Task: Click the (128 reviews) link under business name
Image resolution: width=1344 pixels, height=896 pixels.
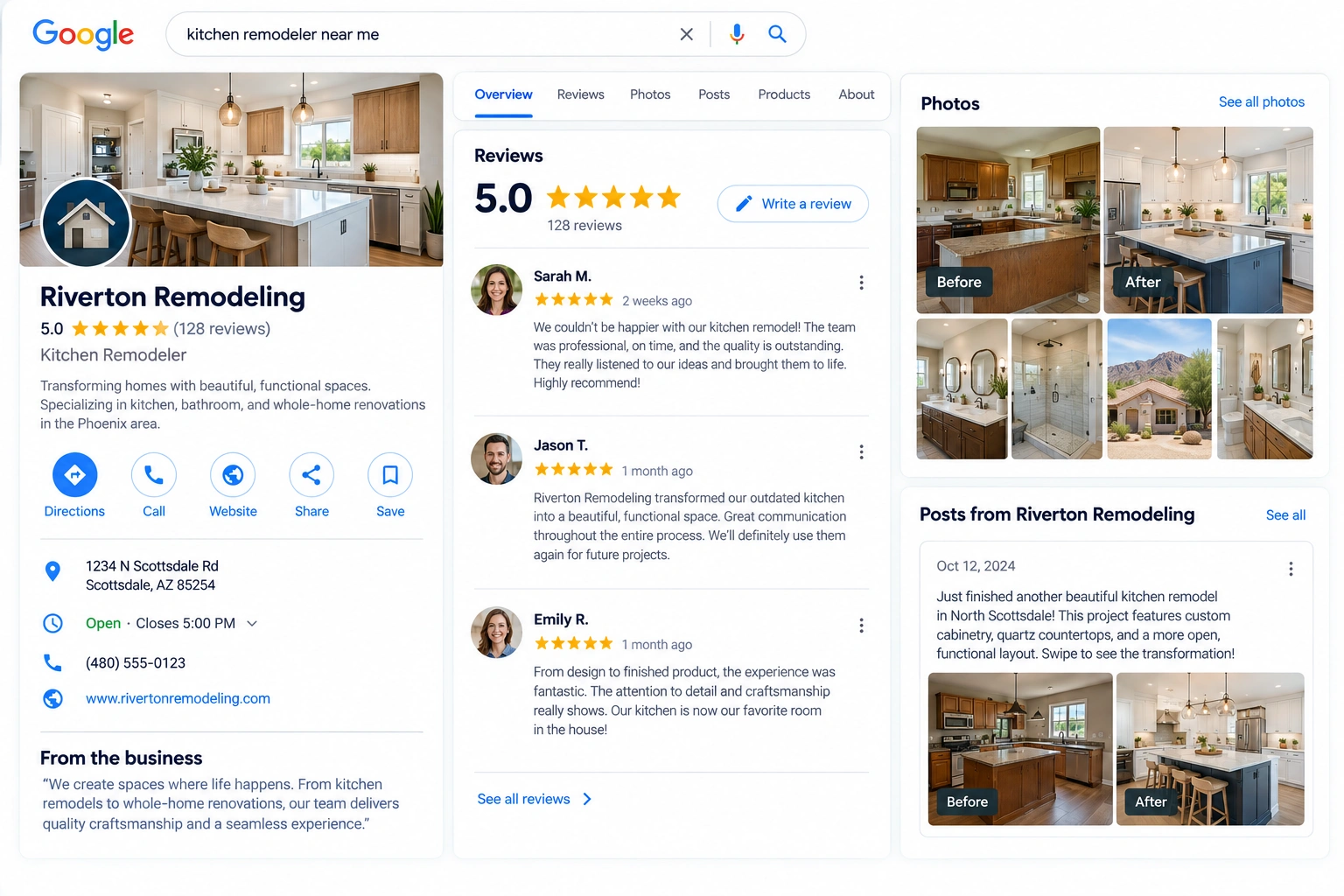Action: coord(221,329)
